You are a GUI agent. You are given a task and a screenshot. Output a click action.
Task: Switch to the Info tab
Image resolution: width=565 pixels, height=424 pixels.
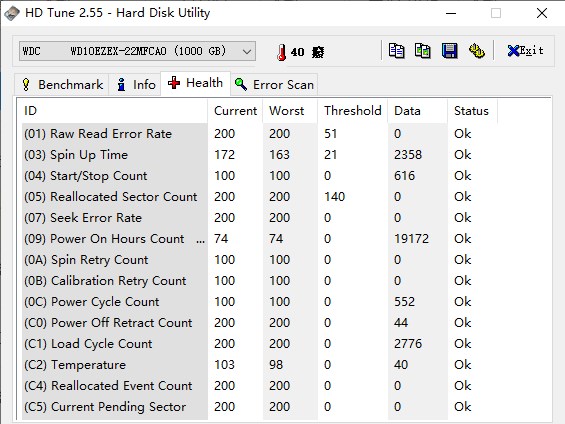click(136, 85)
